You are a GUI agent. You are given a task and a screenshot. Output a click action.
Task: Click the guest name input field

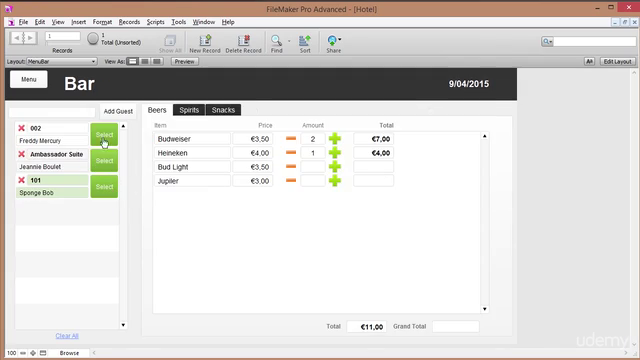click(52, 112)
